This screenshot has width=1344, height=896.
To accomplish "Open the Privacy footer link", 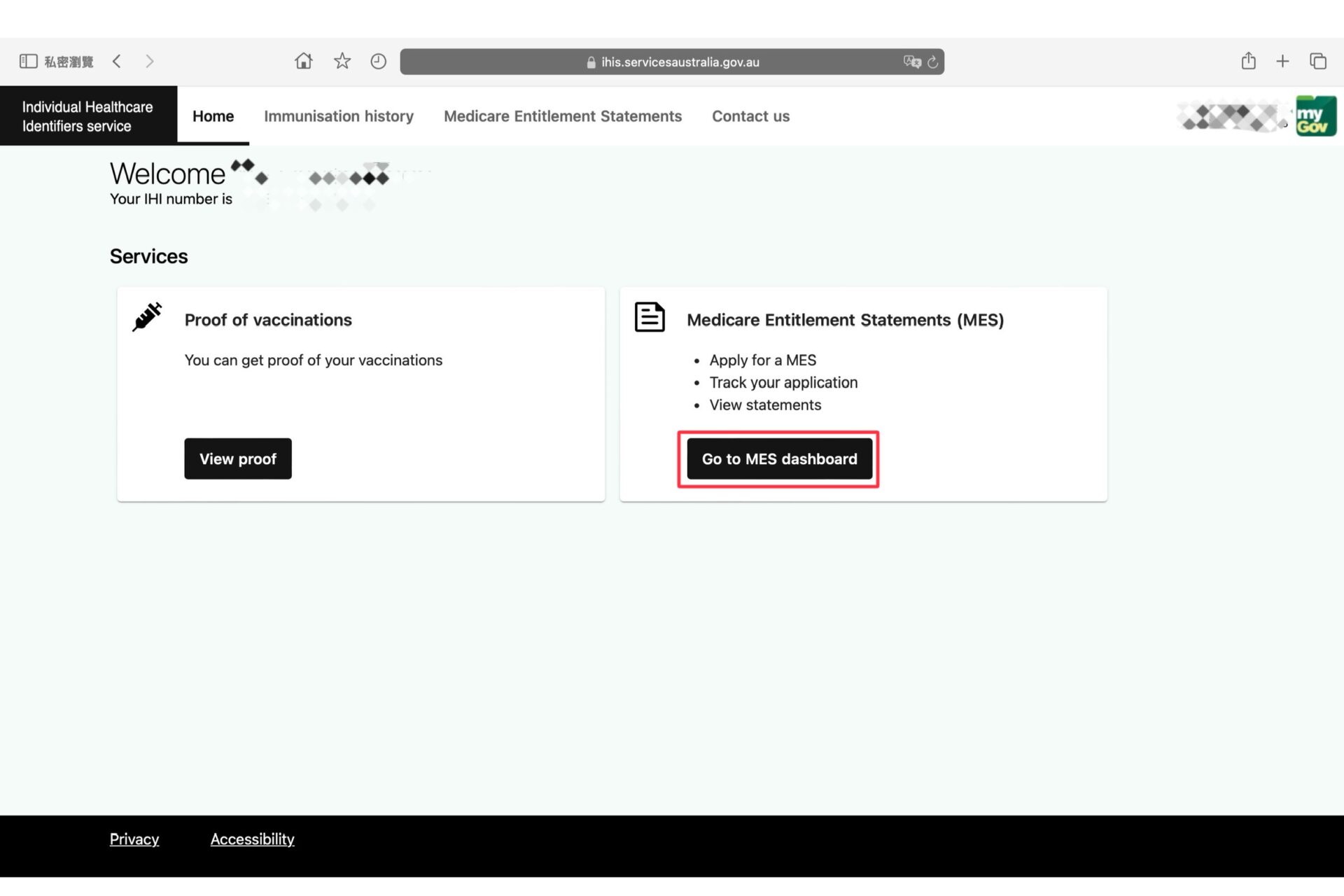I will [134, 839].
